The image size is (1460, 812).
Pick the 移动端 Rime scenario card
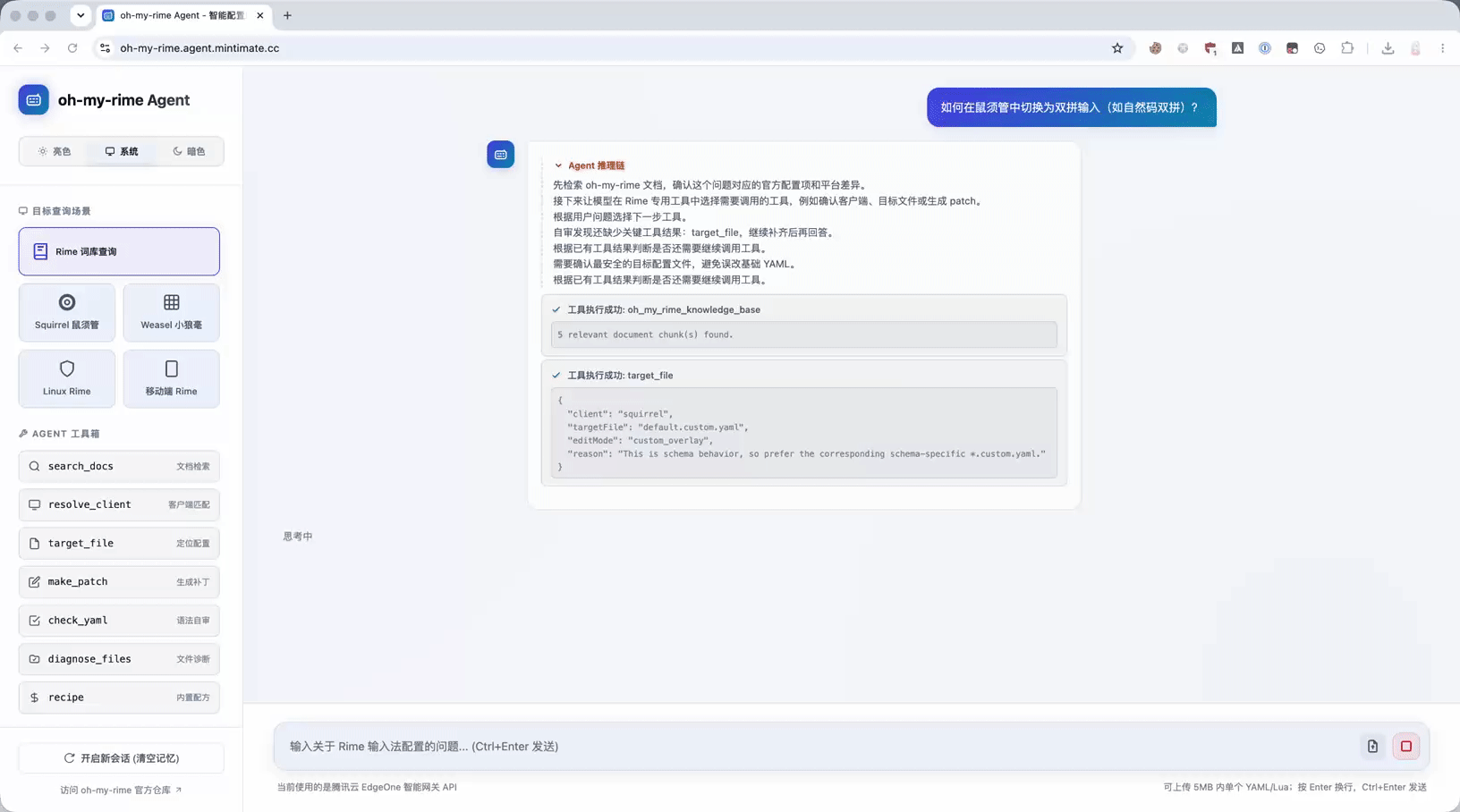171,379
